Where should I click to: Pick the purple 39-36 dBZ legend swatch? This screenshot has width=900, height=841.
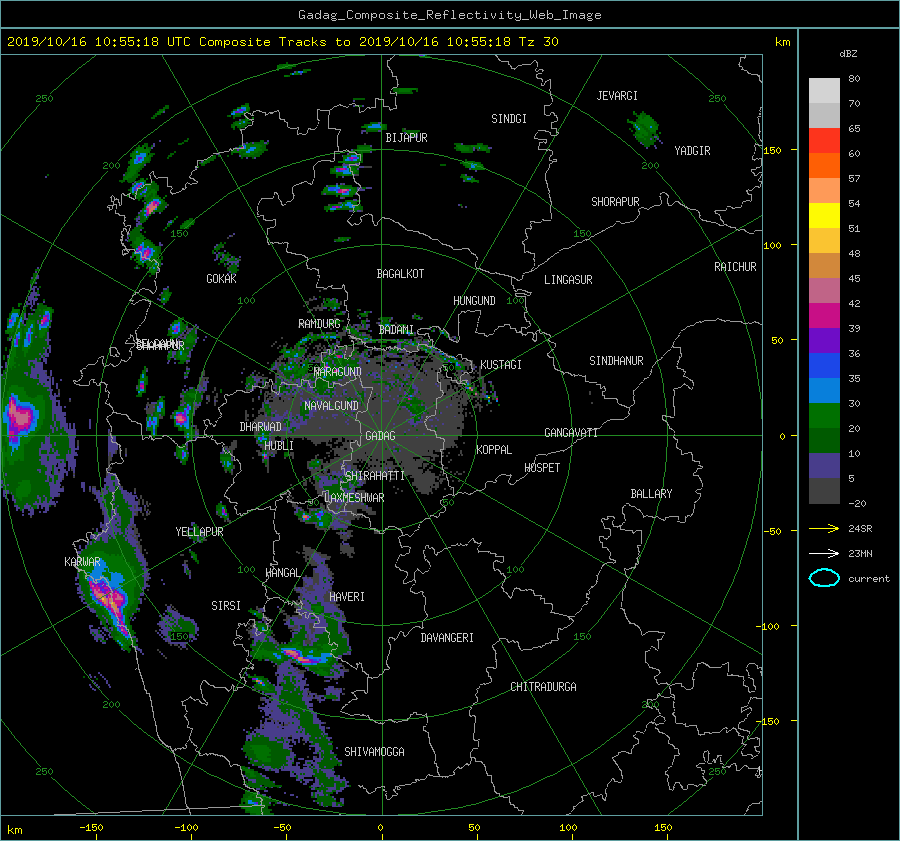(x=824, y=340)
